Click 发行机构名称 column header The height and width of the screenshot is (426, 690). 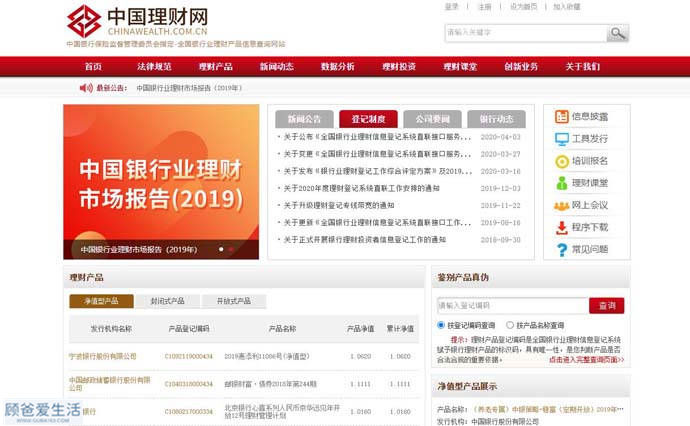[x=111, y=329]
